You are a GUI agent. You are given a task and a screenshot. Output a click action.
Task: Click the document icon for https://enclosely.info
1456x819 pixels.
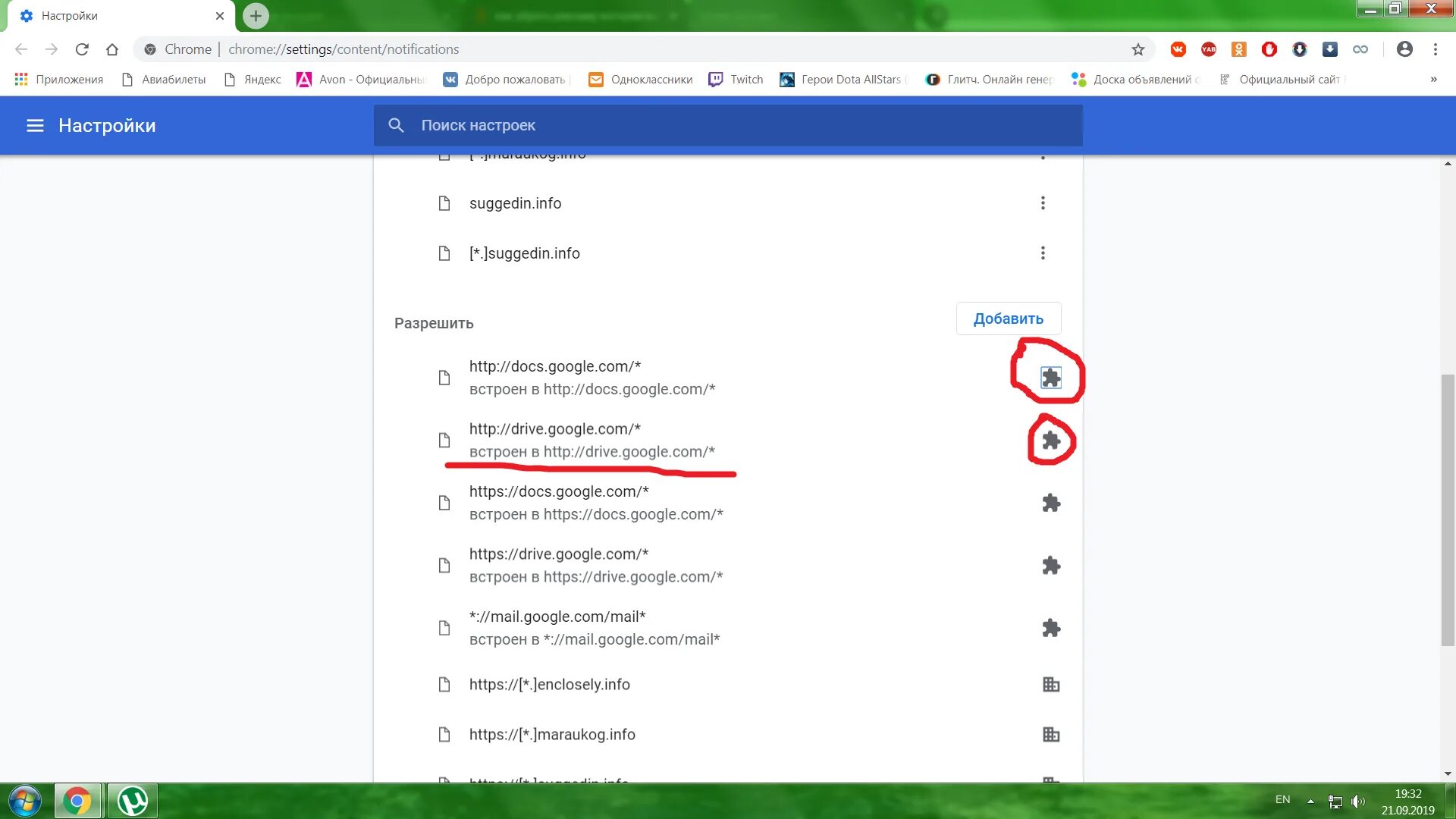click(445, 684)
